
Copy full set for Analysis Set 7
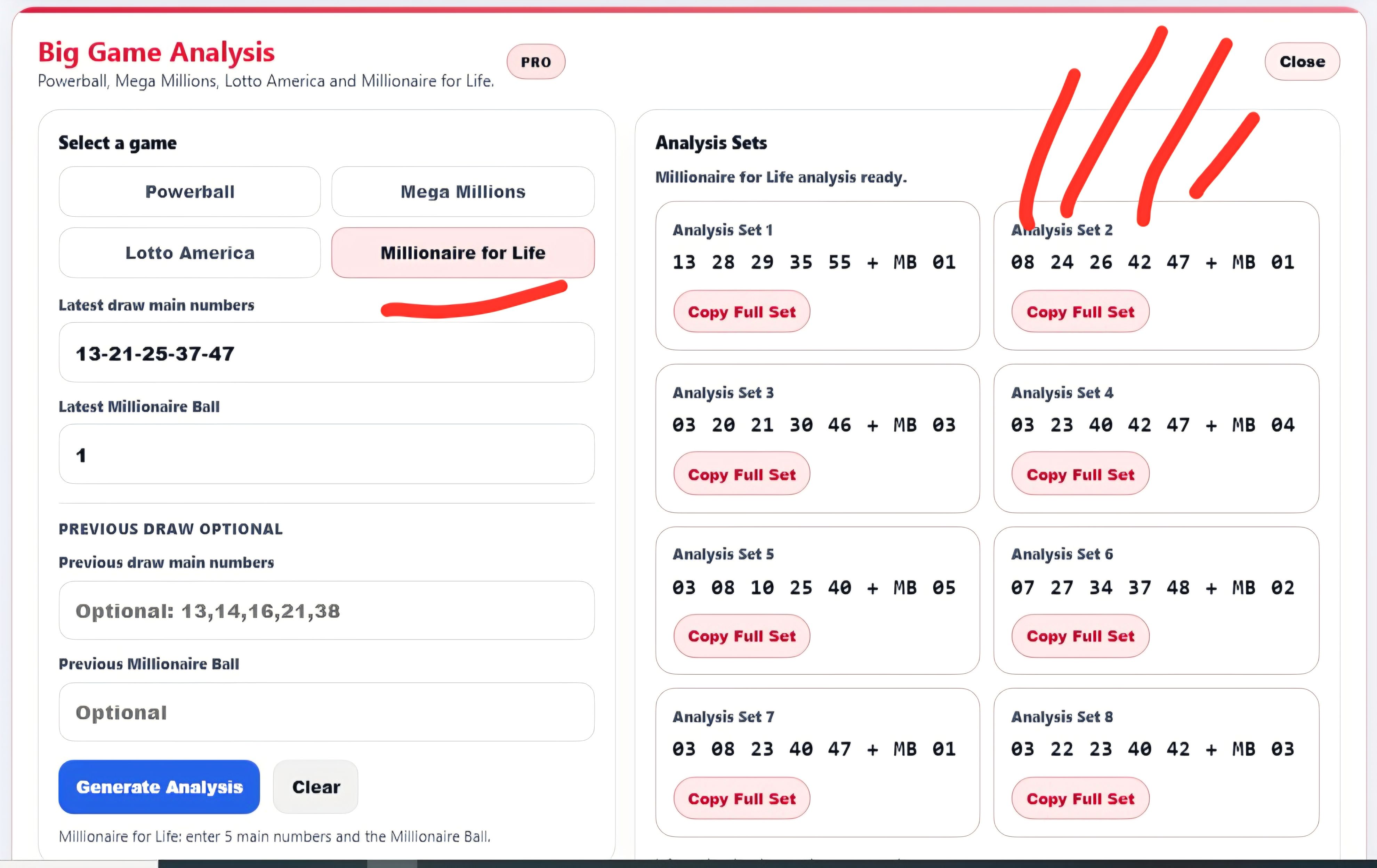742,798
